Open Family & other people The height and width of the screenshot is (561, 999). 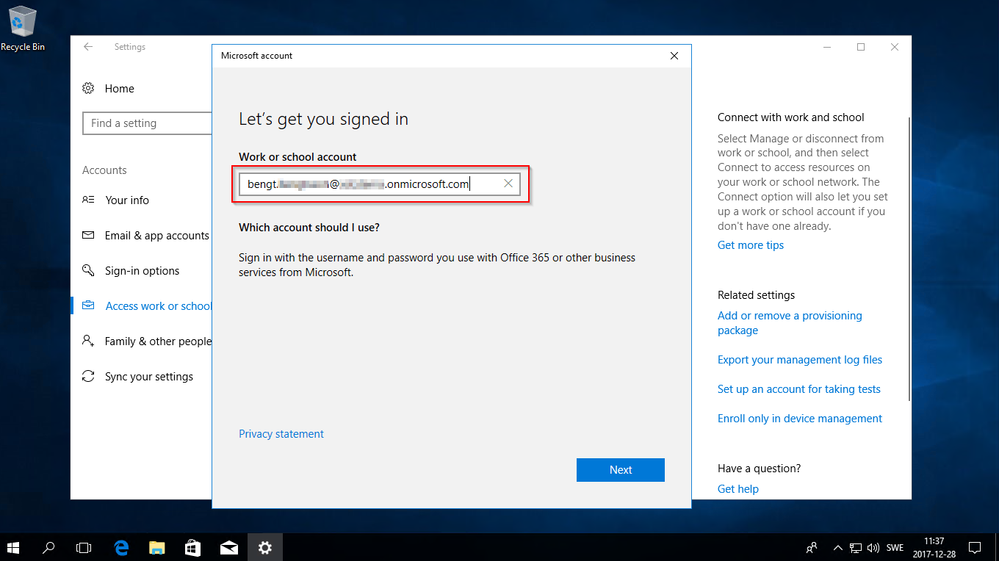tap(158, 341)
